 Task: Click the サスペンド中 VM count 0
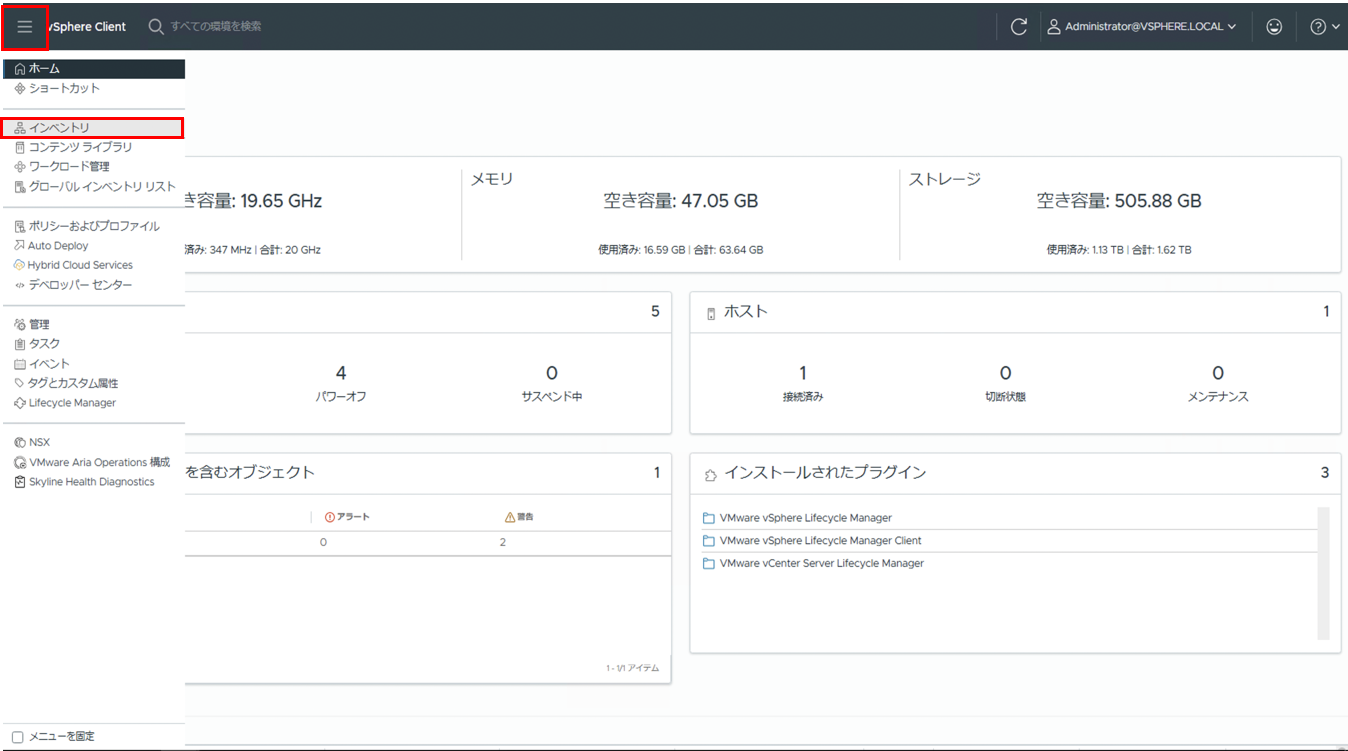point(552,374)
